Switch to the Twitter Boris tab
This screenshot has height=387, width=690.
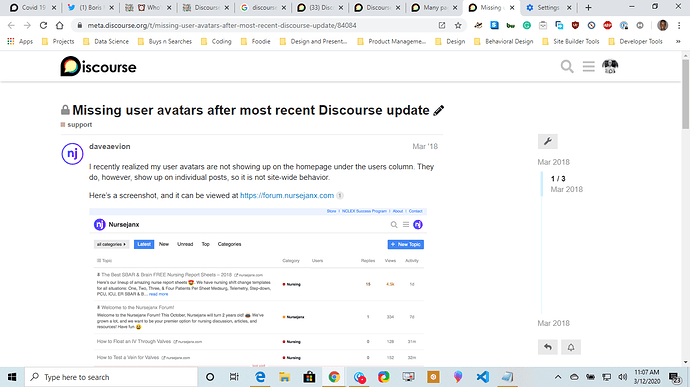tap(90, 7)
